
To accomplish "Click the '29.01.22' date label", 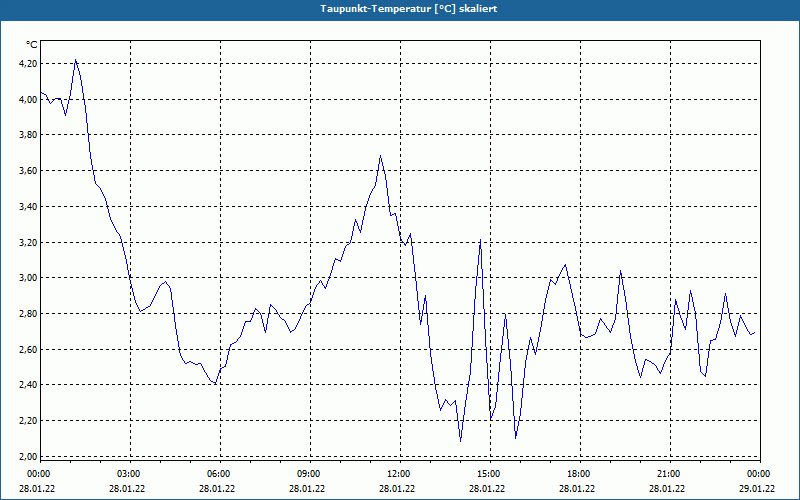I will point(757,488).
